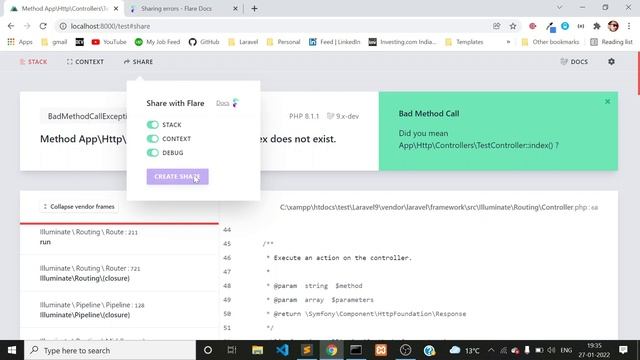Toggle the STACK switch in Share panel
640x360 pixels.
click(x=153, y=124)
